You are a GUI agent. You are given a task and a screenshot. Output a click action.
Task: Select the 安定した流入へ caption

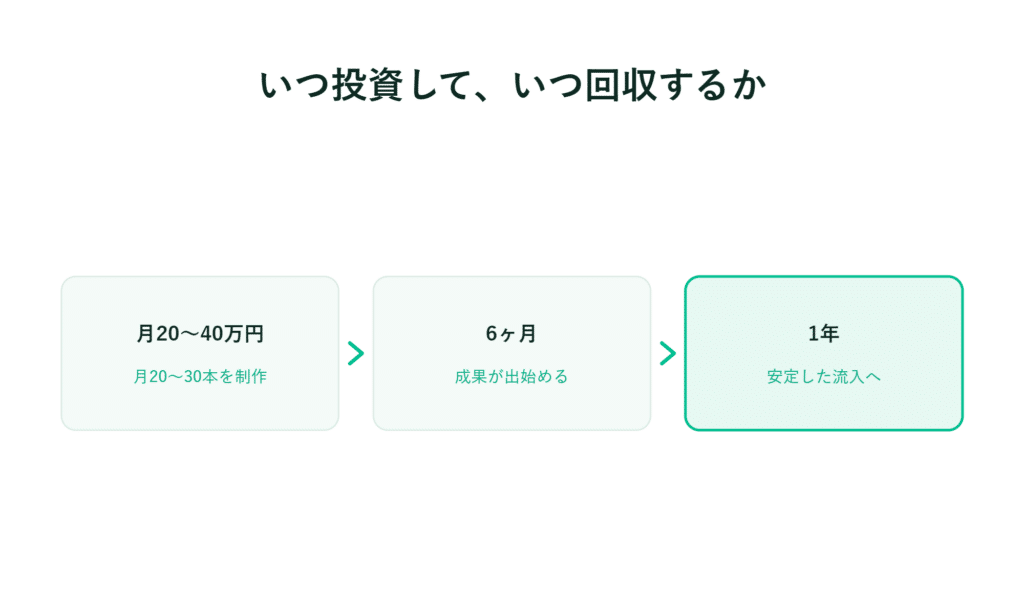point(824,377)
